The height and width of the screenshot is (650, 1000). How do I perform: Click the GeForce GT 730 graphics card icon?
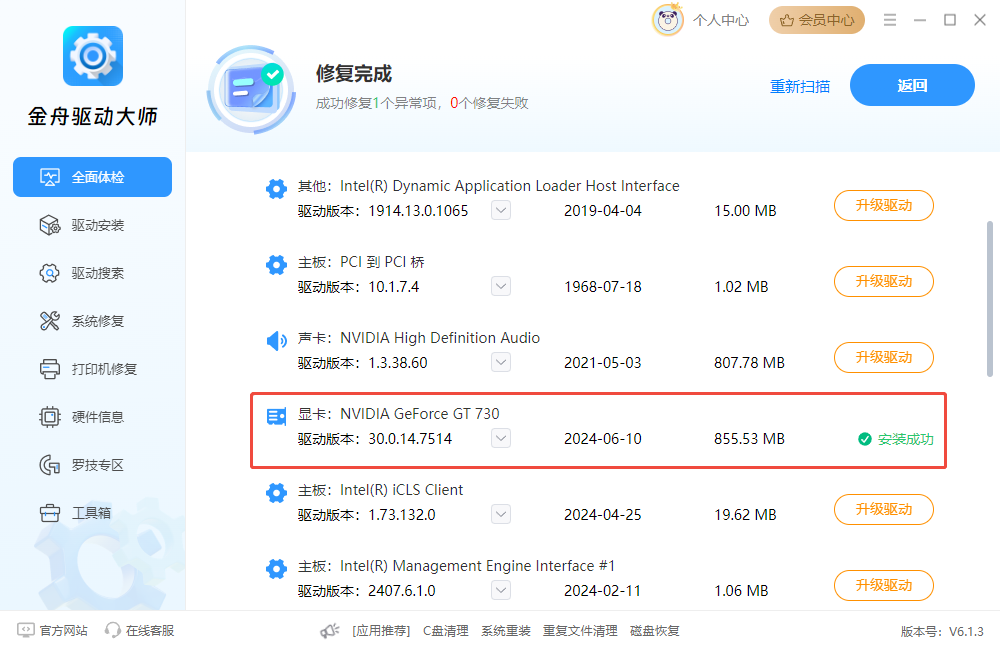[276, 417]
